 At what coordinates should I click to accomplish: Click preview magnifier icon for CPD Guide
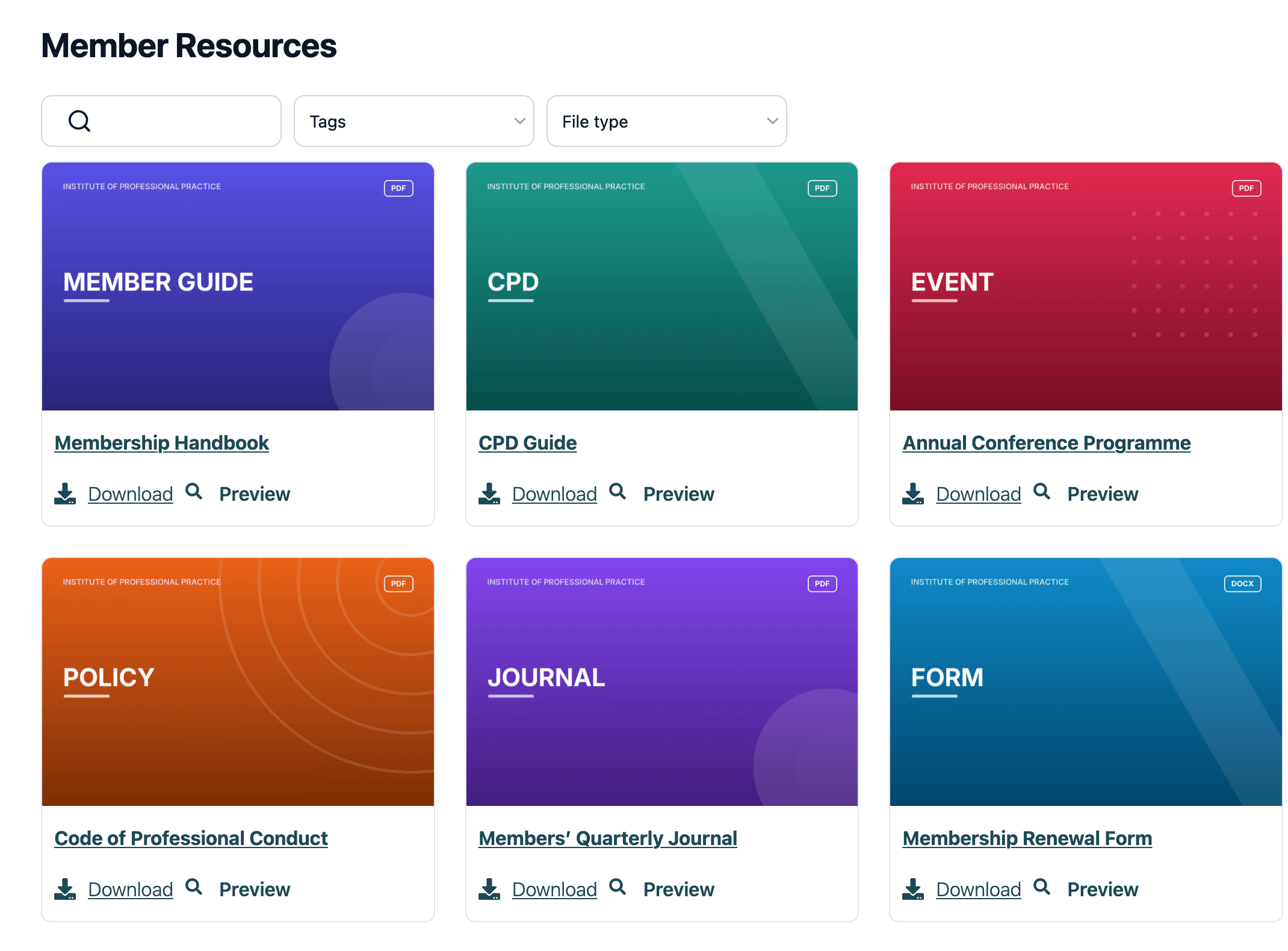[618, 492]
